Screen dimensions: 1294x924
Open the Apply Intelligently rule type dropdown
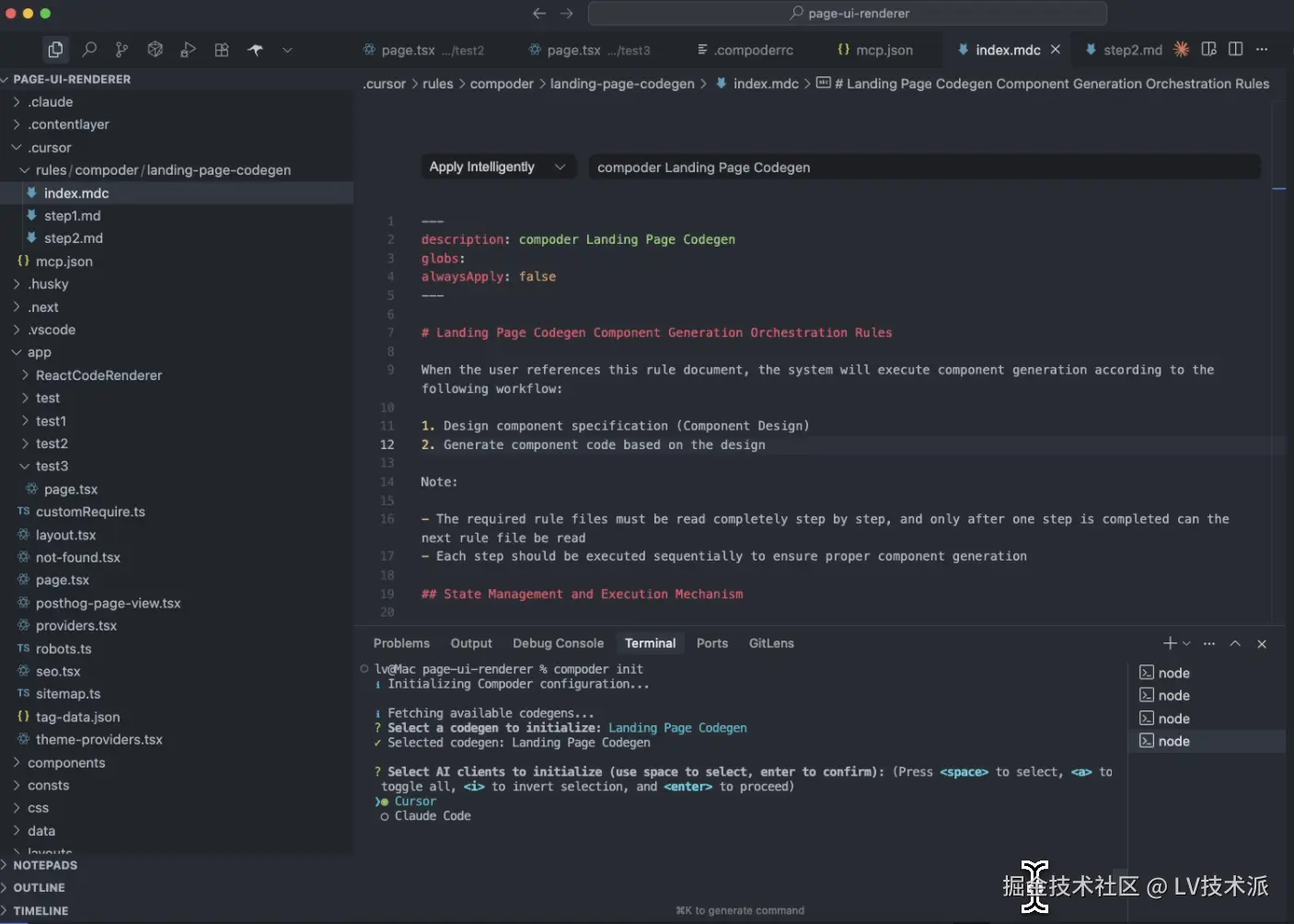(x=498, y=167)
